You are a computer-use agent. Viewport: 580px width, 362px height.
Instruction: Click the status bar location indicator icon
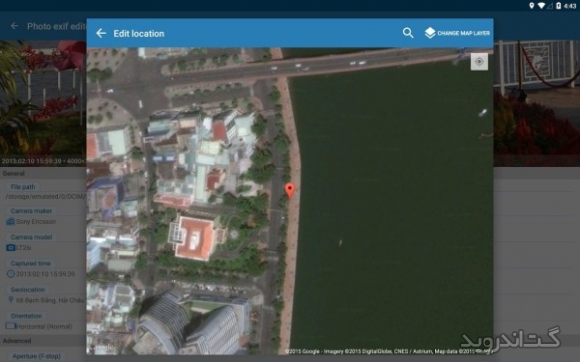(532, 5)
